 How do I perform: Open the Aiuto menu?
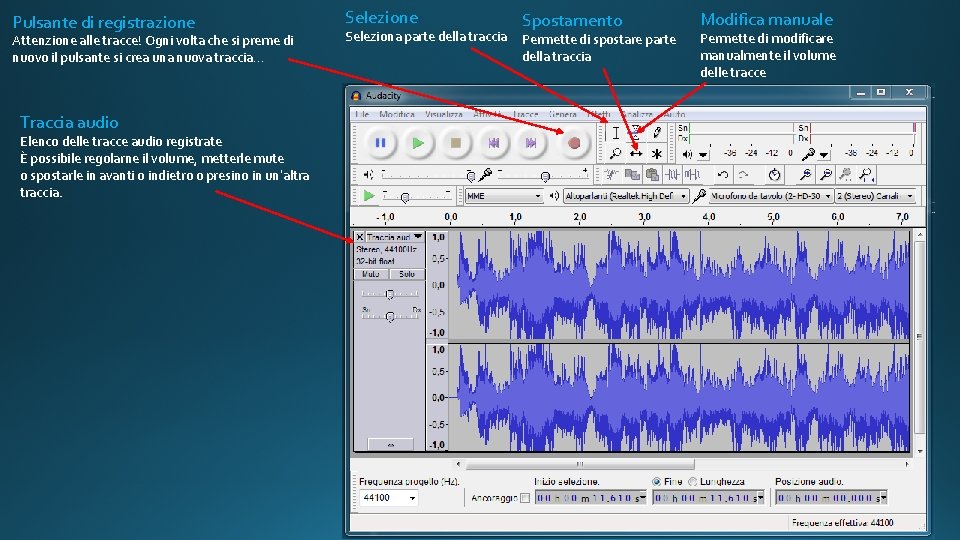[674, 114]
